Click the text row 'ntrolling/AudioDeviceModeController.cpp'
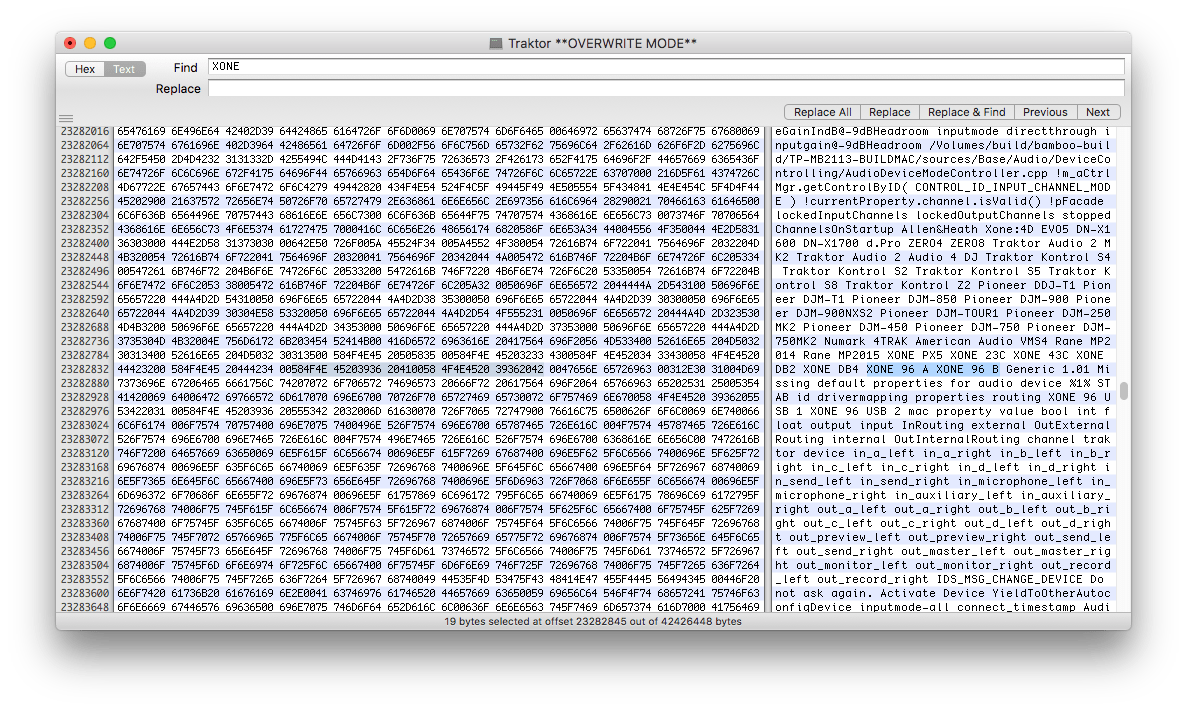Image resolution: width=1187 pixels, height=710 pixels. coord(942,173)
